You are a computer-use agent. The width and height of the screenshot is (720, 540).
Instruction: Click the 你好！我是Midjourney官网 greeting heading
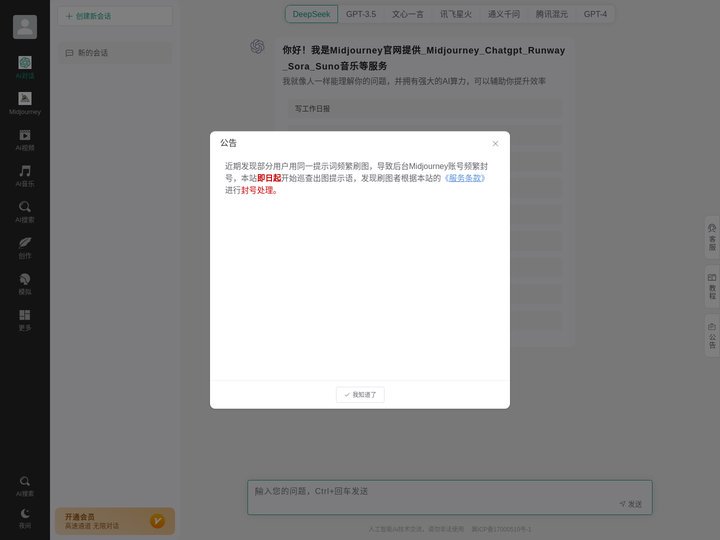pyautogui.click(x=423, y=58)
